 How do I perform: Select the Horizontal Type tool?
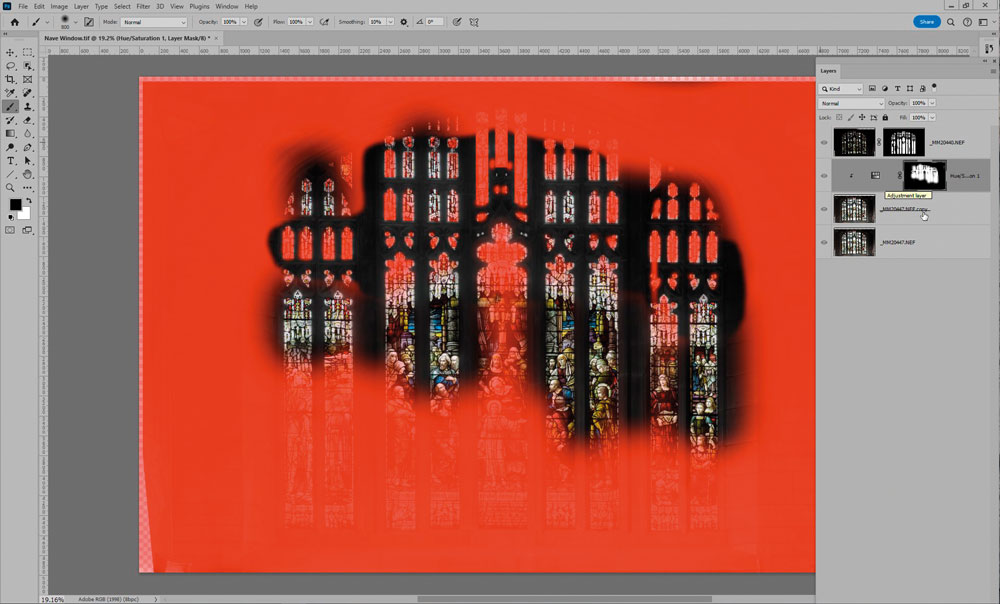[10, 161]
